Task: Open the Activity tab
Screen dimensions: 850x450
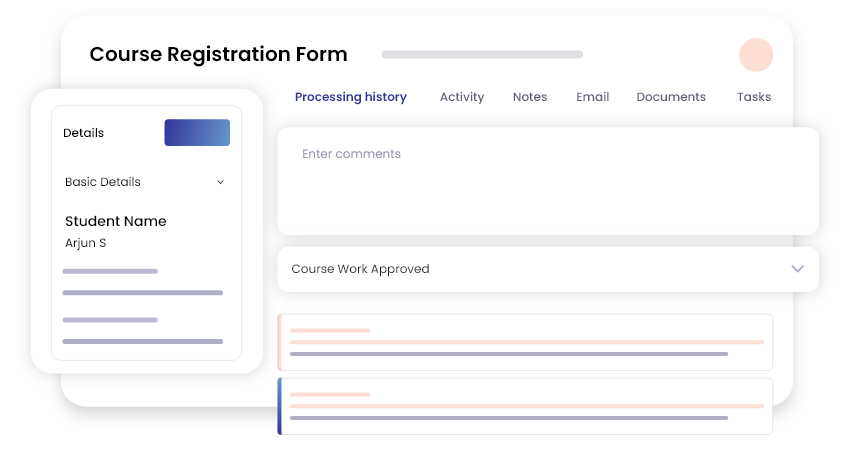Action: point(462,97)
